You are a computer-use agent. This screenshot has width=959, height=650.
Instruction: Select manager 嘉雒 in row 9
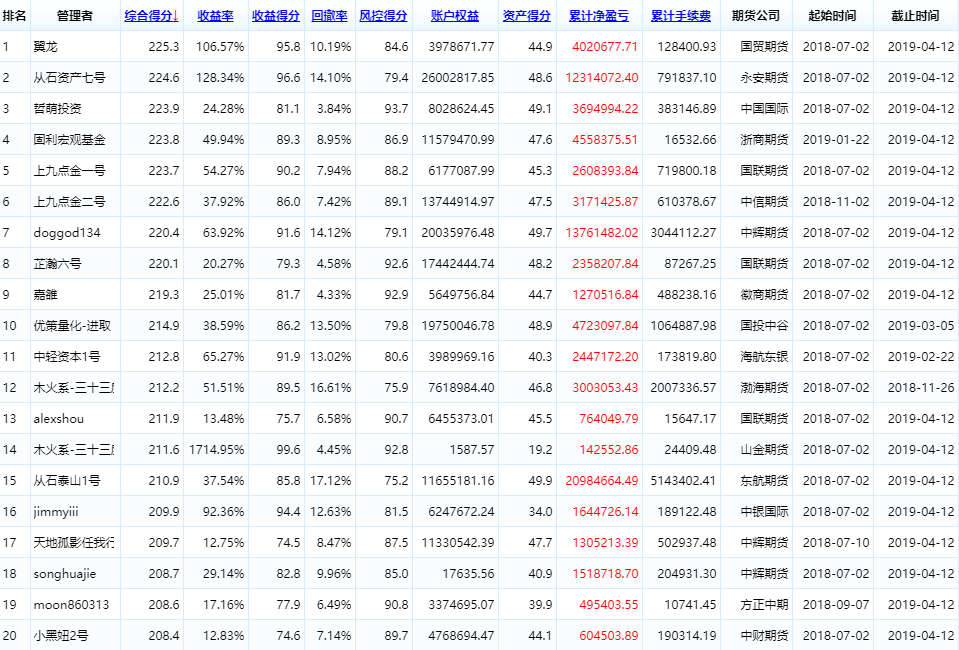(x=46, y=295)
